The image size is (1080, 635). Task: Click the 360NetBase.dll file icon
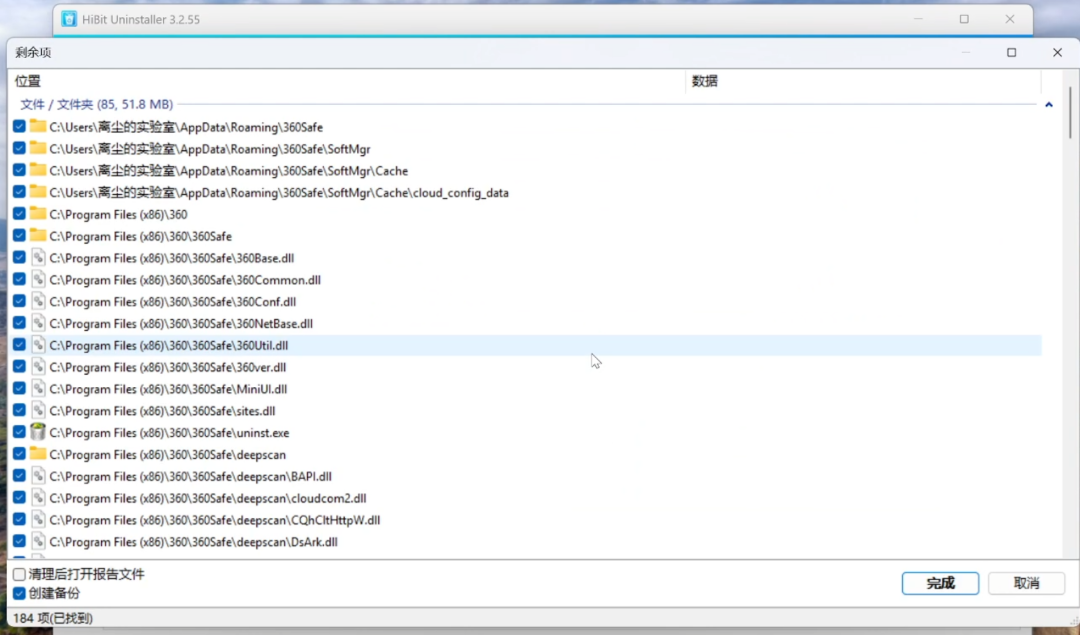coord(38,323)
